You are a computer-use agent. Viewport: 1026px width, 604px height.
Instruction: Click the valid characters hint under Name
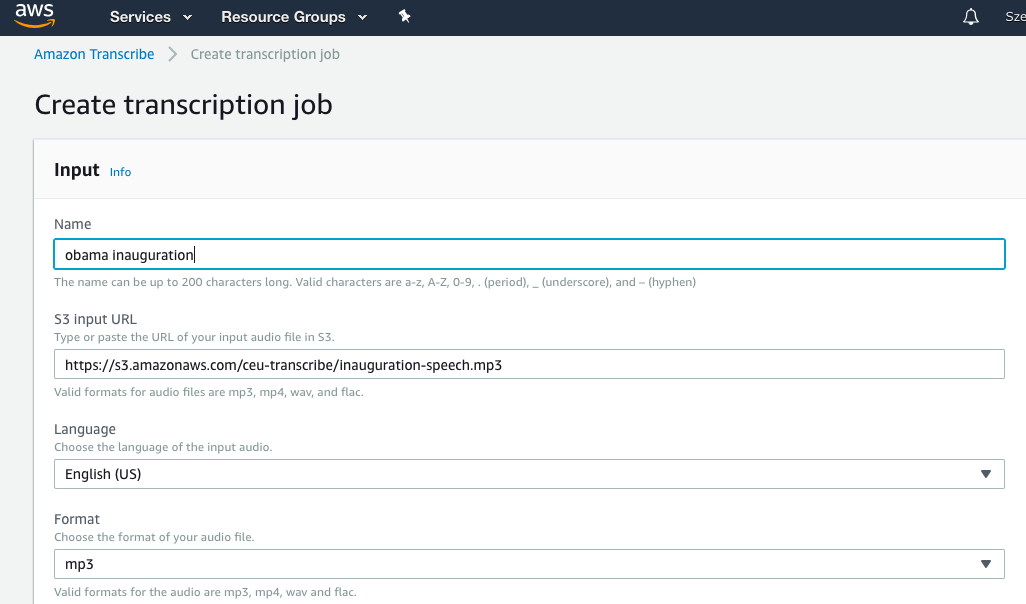coord(375,282)
